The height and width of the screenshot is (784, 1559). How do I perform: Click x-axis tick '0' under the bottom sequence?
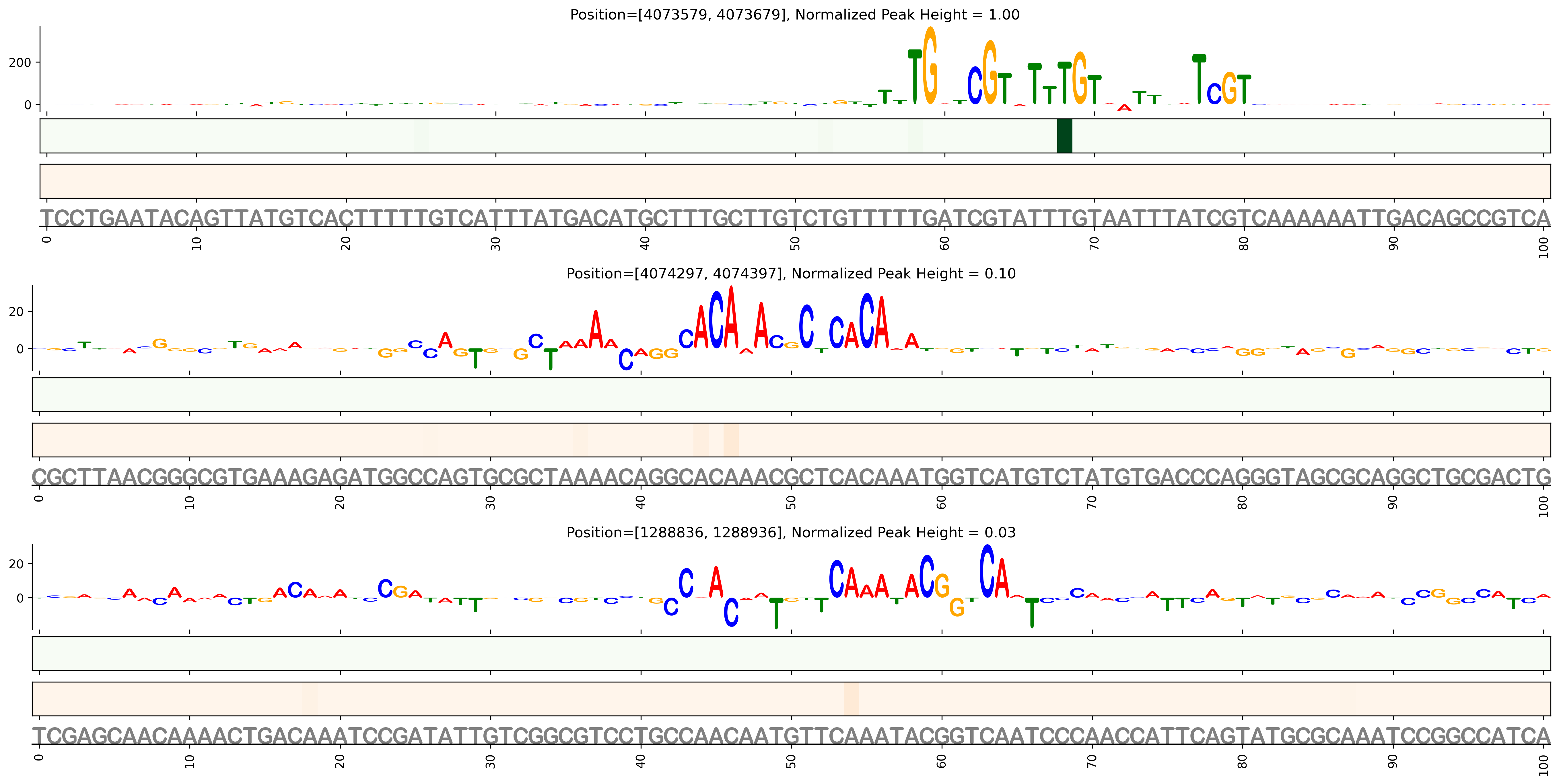(x=39, y=757)
